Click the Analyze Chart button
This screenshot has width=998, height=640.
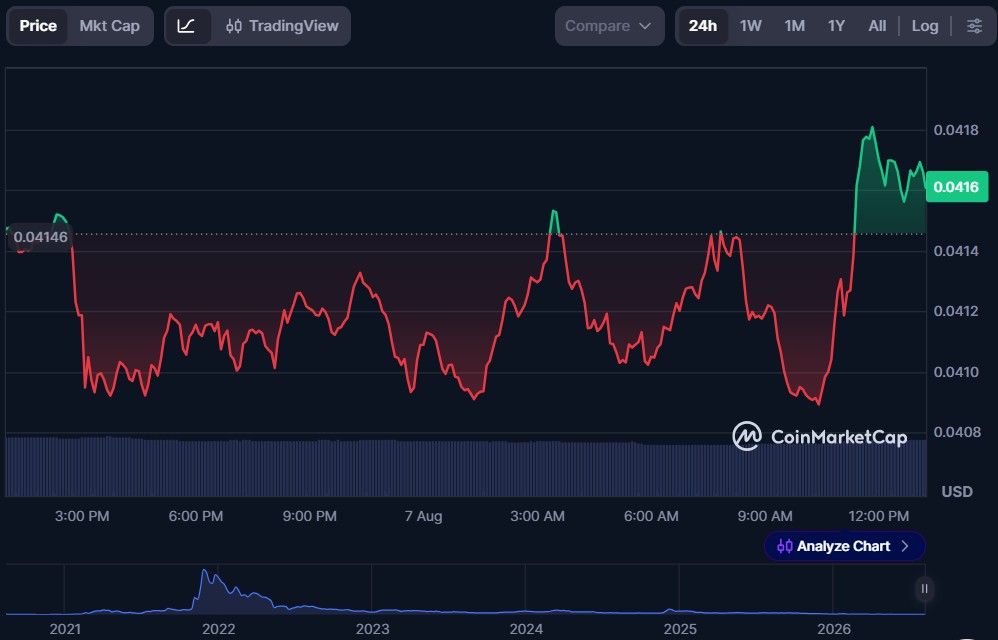pyautogui.click(x=844, y=546)
